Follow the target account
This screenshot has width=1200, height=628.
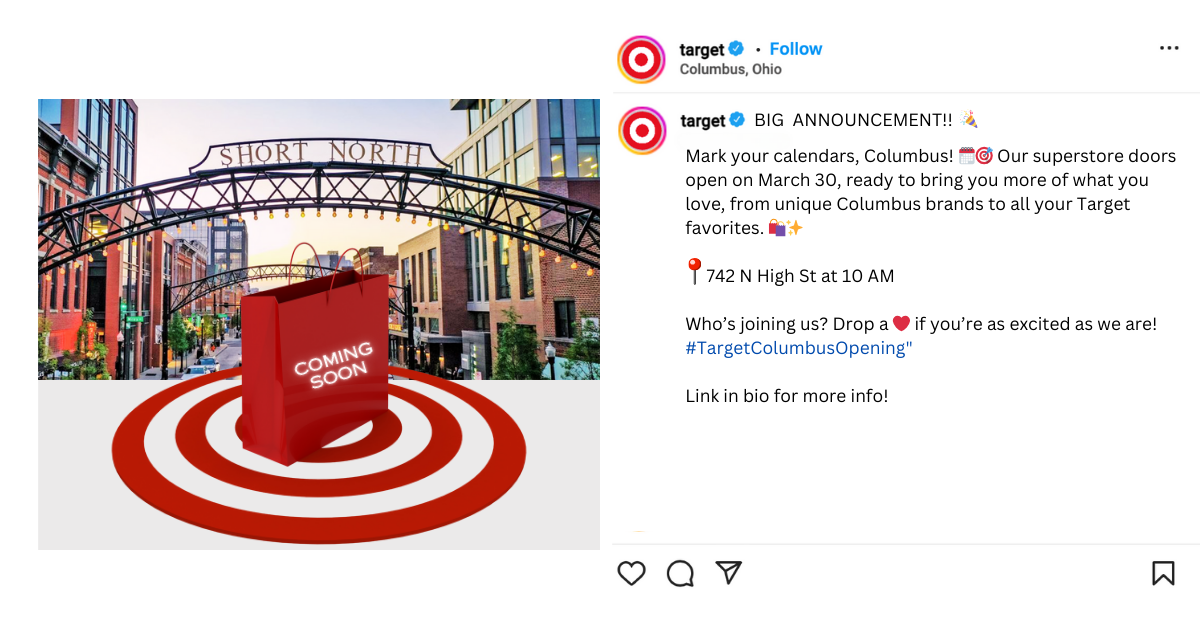point(796,49)
